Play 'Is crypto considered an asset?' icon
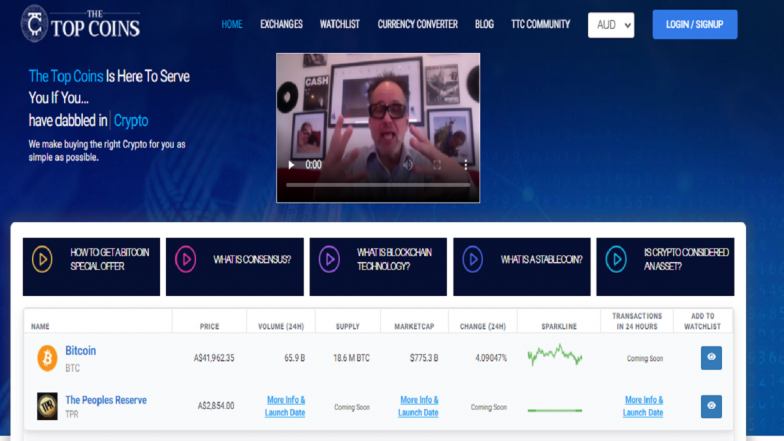Screen dimensions: 784x441 (x=616, y=259)
